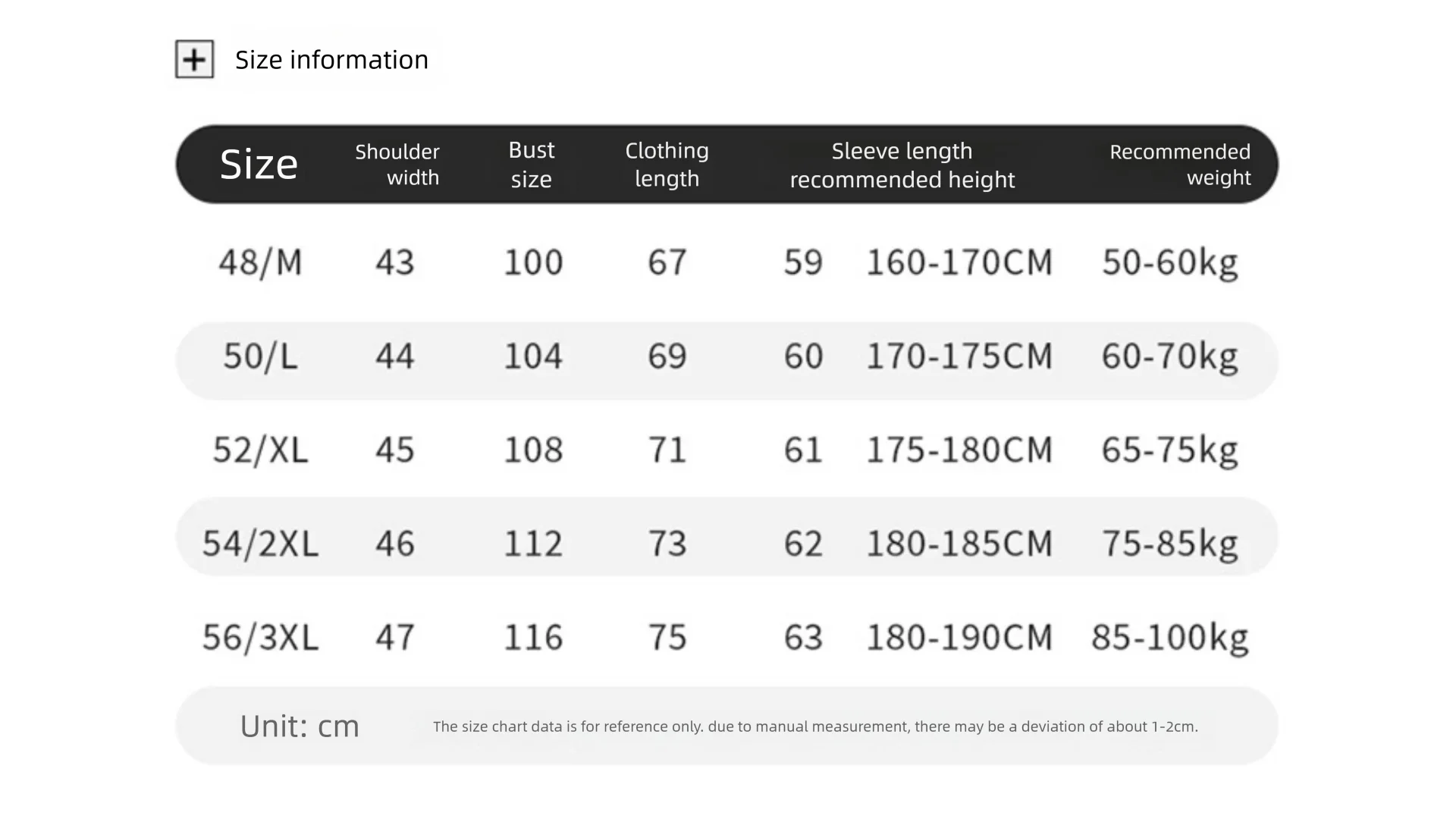Click the Size information heading
This screenshot has height=819, width=1456.
click(x=331, y=60)
